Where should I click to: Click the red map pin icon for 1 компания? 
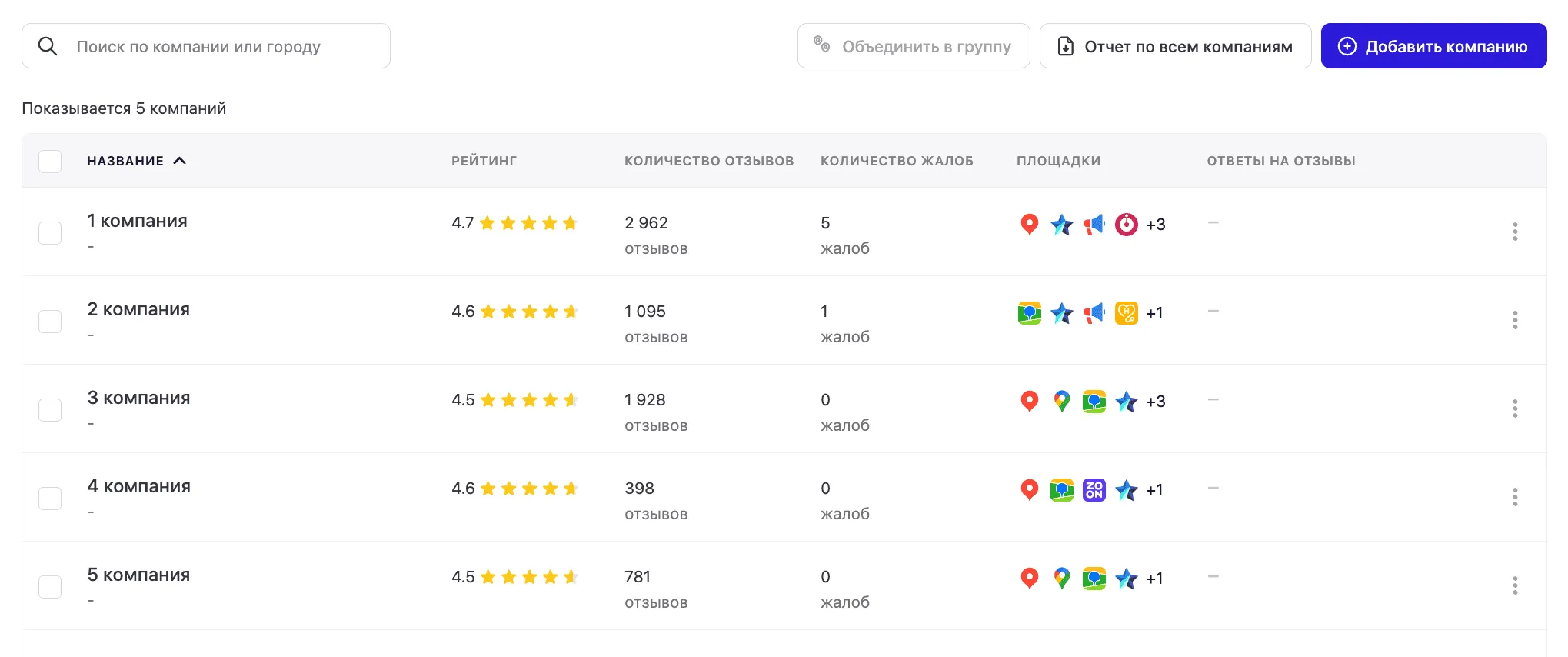coord(1029,225)
